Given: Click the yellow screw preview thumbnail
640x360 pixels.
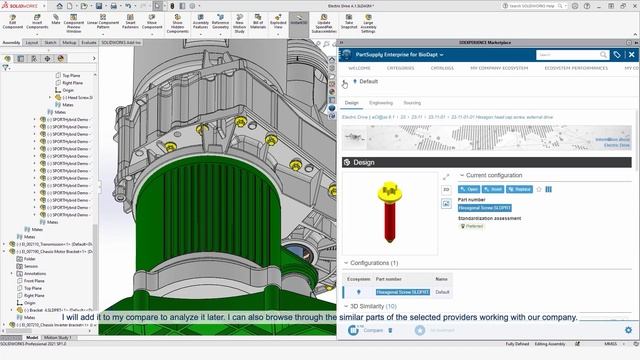Looking at the screenshot, I should (390, 213).
